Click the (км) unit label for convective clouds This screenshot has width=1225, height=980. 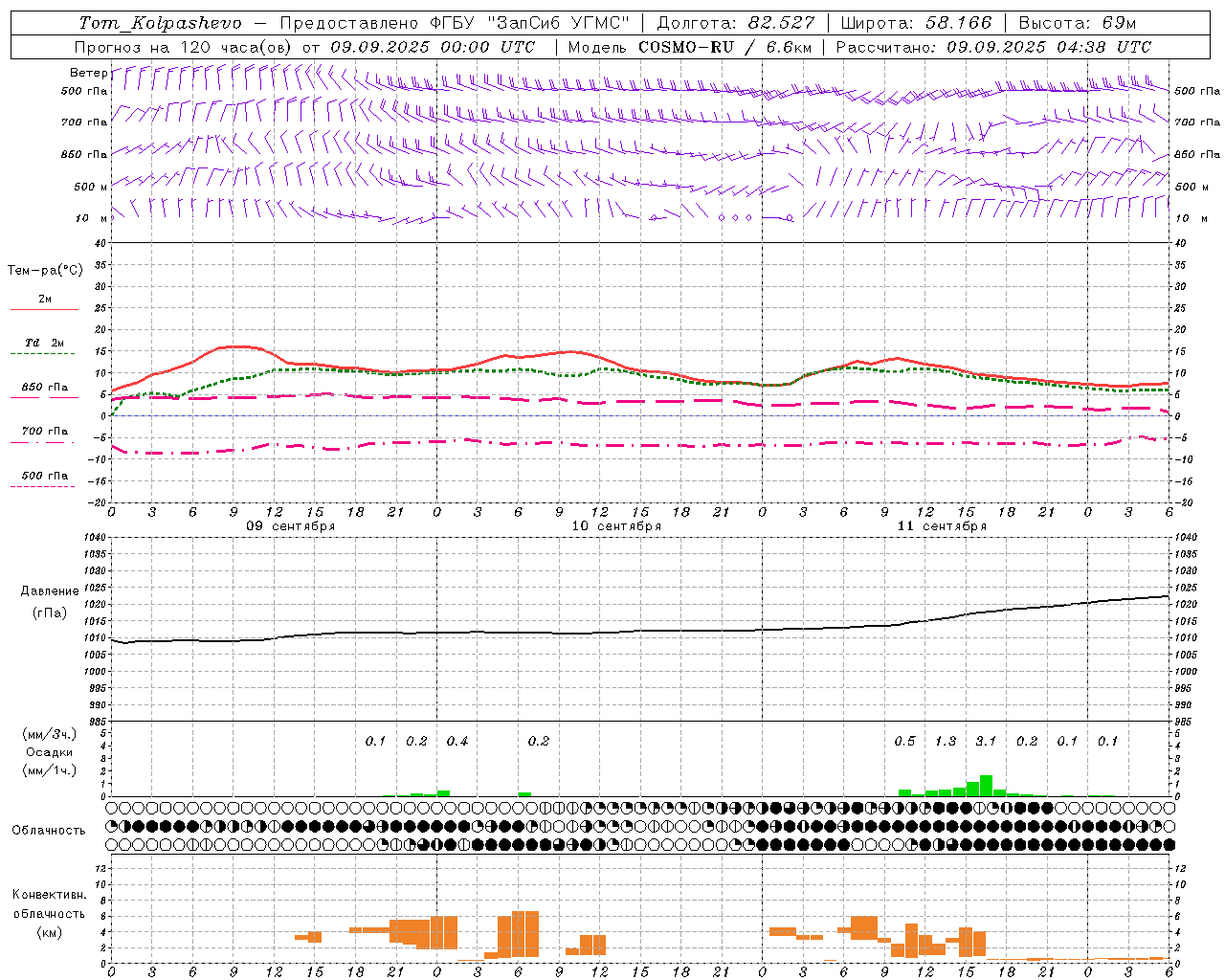click(50, 932)
